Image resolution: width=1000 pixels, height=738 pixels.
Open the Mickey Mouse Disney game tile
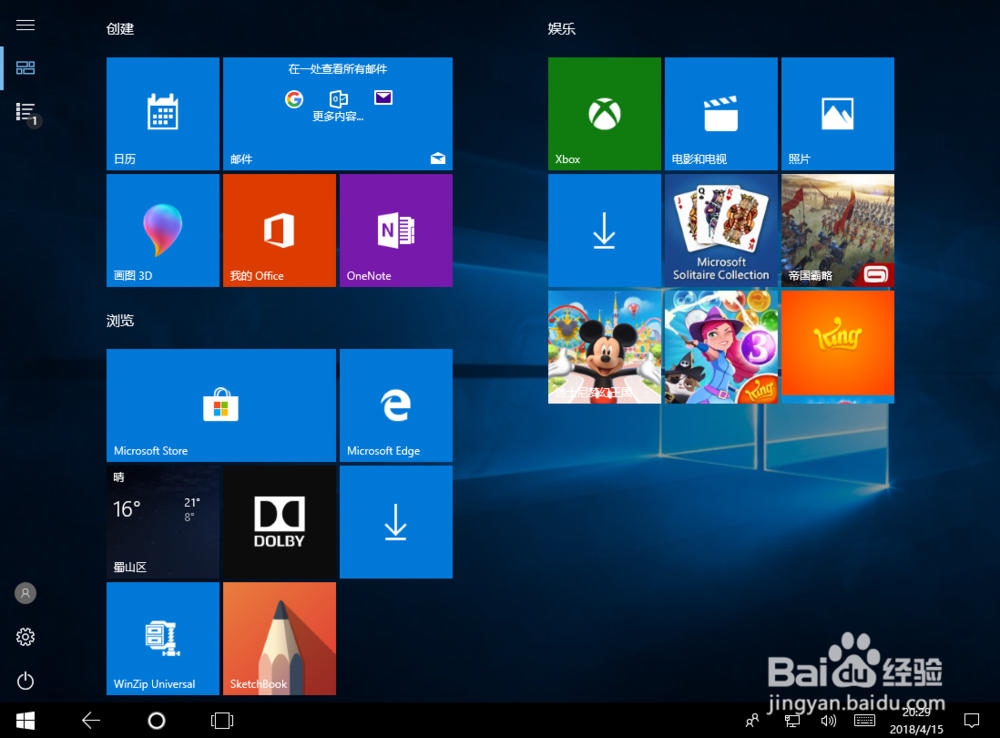point(604,347)
